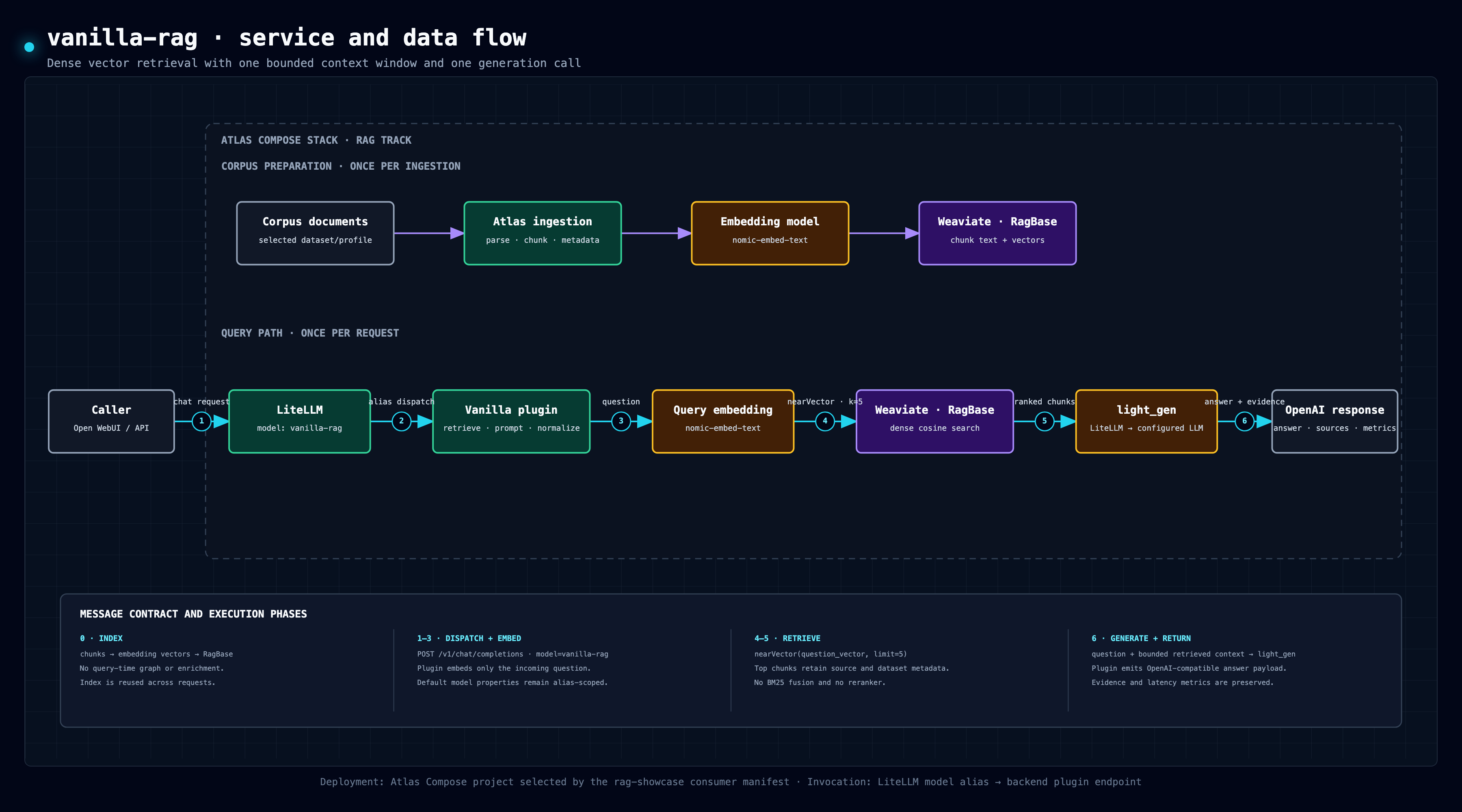Click 'Plugin embeds only the incoming question.' line
This screenshot has height=812, width=1462.
pyautogui.click(x=504, y=668)
